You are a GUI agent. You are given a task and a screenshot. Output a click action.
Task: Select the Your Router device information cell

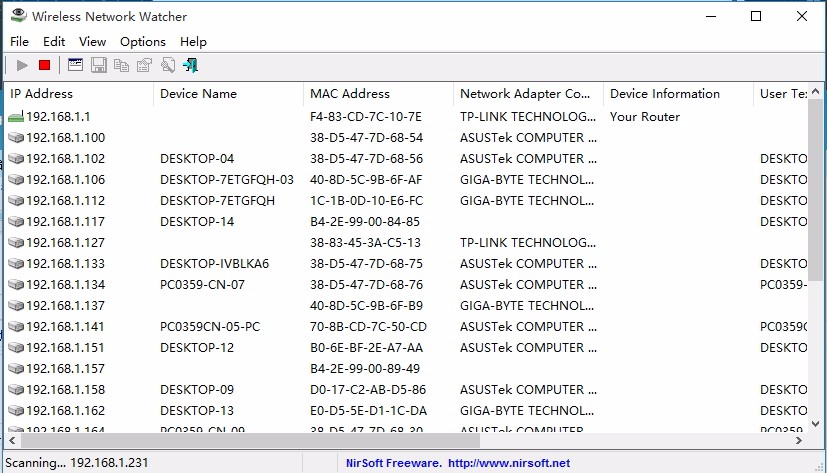pyautogui.click(x=645, y=117)
